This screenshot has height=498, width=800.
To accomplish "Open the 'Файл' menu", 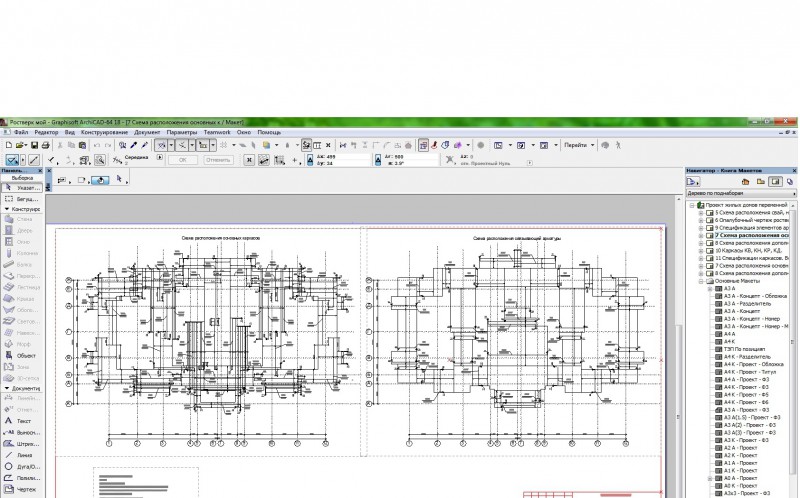I will (21, 132).
